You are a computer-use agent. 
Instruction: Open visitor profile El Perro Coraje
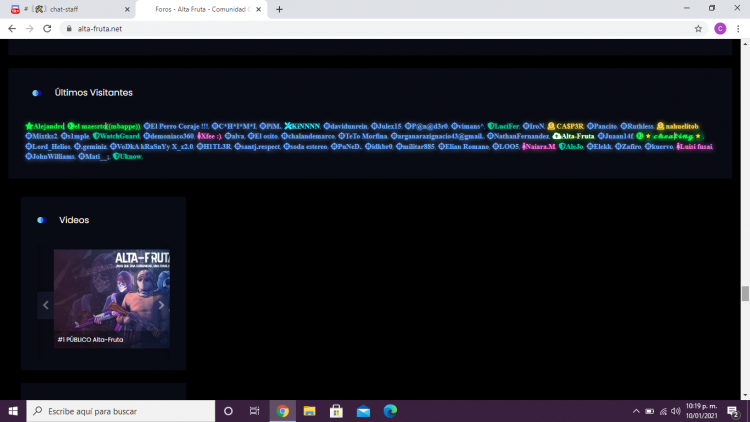(x=175, y=126)
